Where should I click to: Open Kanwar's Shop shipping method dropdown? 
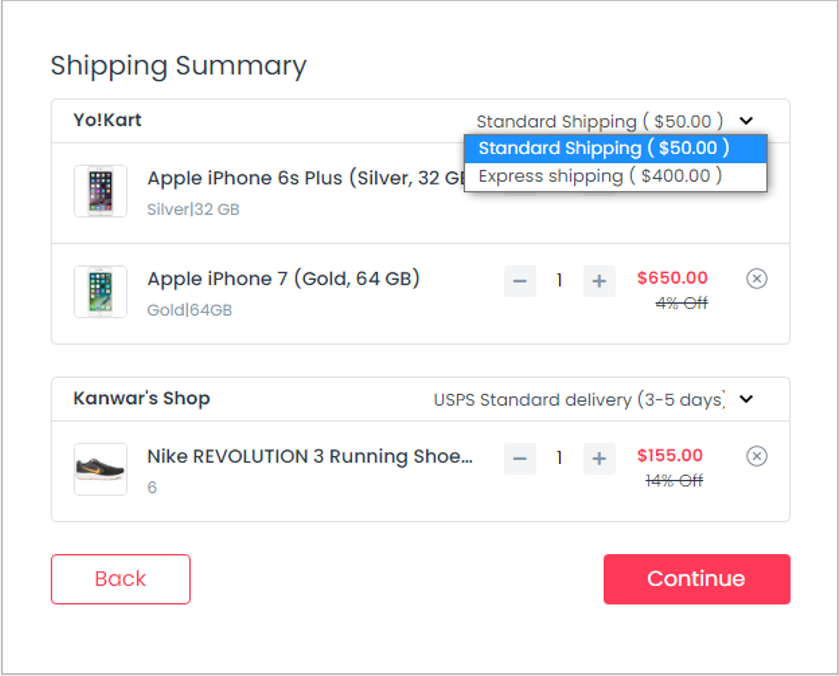click(746, 400)
